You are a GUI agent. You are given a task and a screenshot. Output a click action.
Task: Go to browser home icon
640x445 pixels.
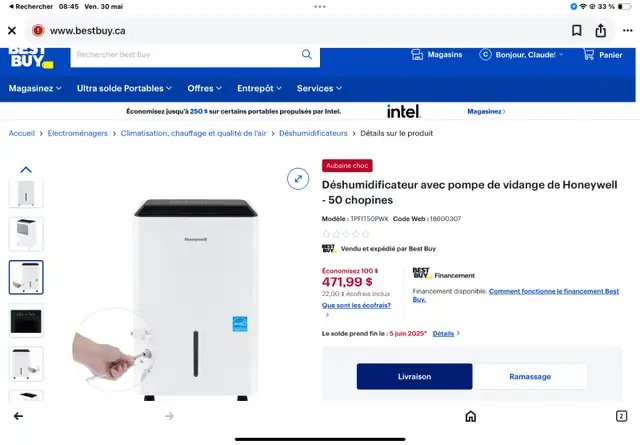click(x=471, y=416)
